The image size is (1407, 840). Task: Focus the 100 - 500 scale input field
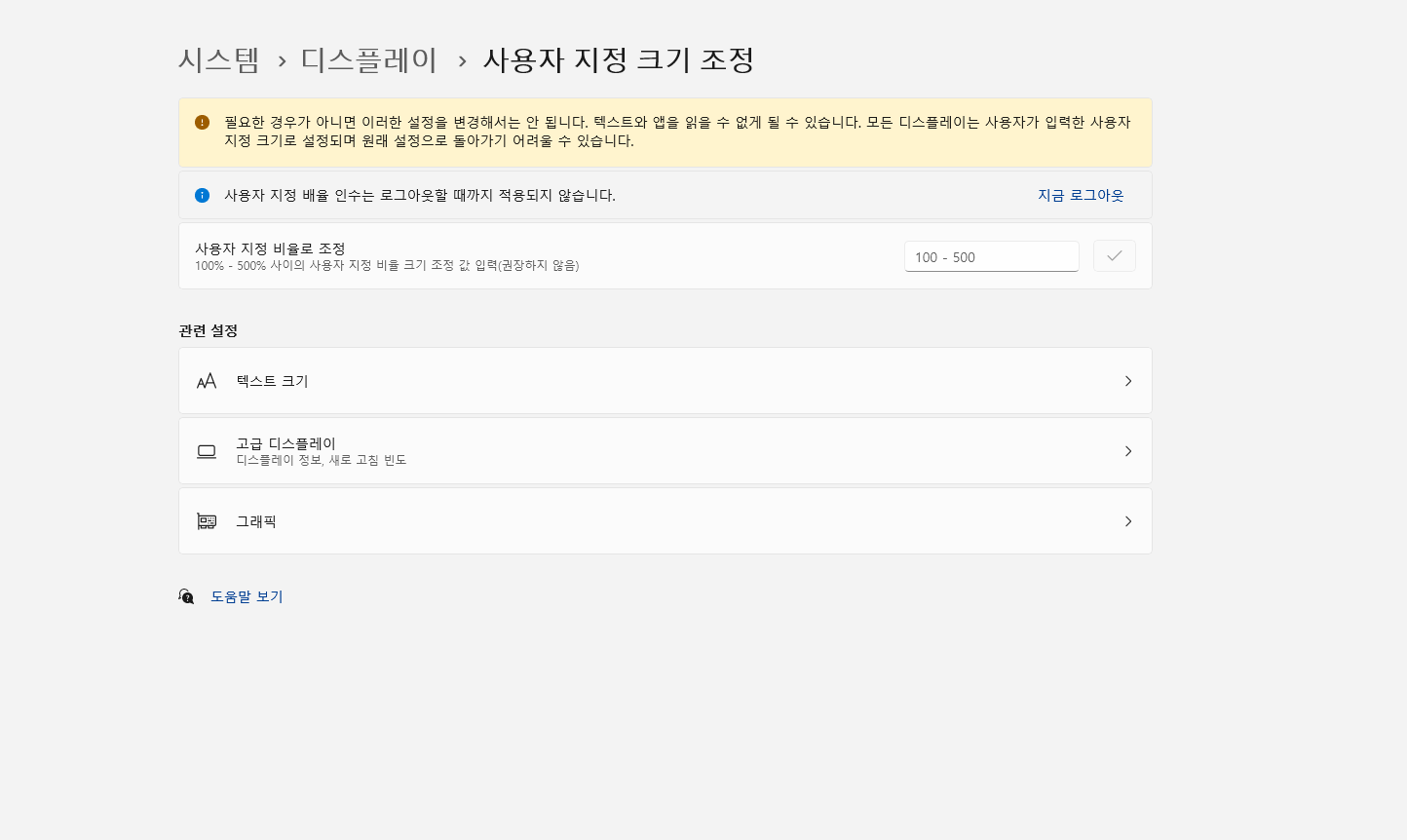[x=991, y=256]
